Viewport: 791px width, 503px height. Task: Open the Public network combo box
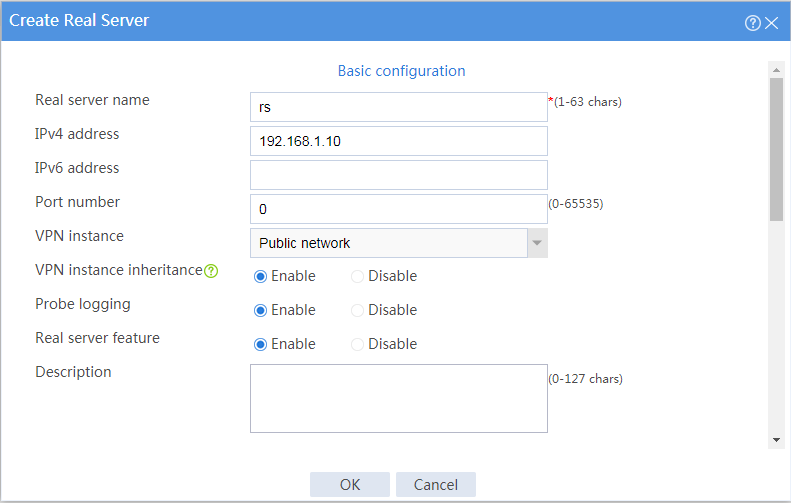(399, 243)
